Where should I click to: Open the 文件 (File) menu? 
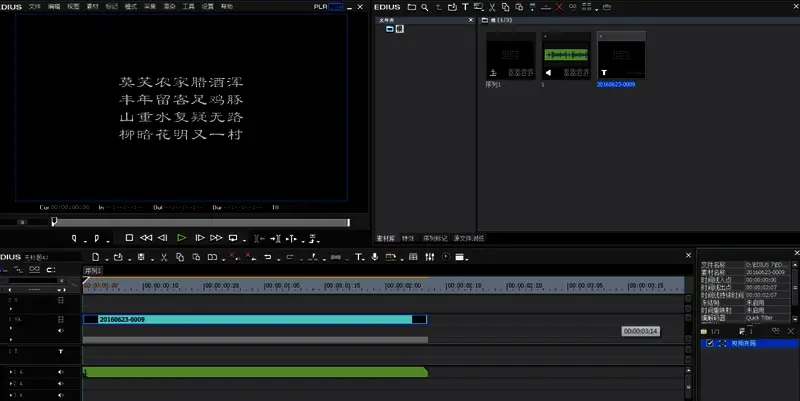pyautogui.click(x=35, y=6)
